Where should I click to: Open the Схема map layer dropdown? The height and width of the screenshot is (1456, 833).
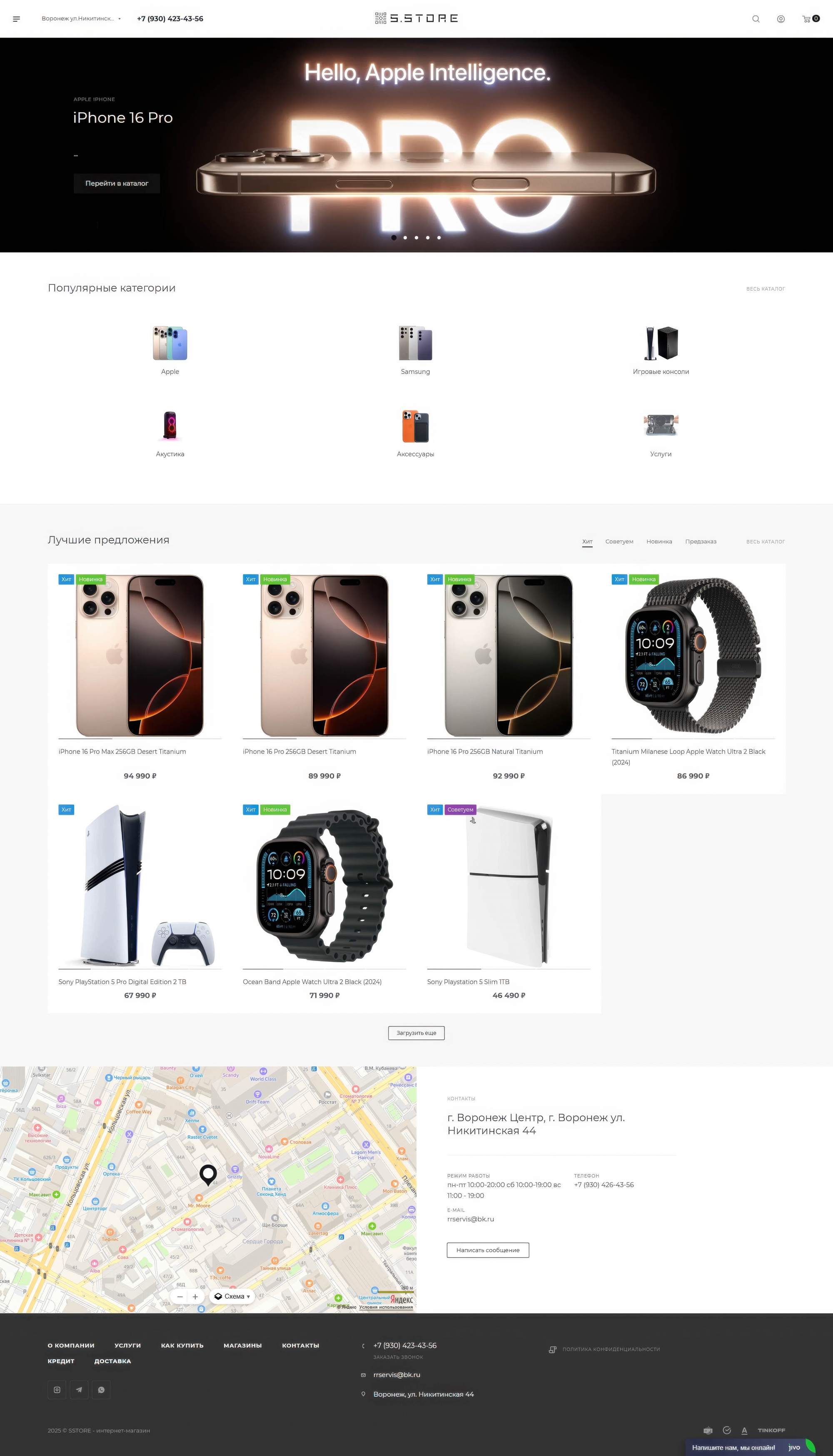coord(232,1297)
